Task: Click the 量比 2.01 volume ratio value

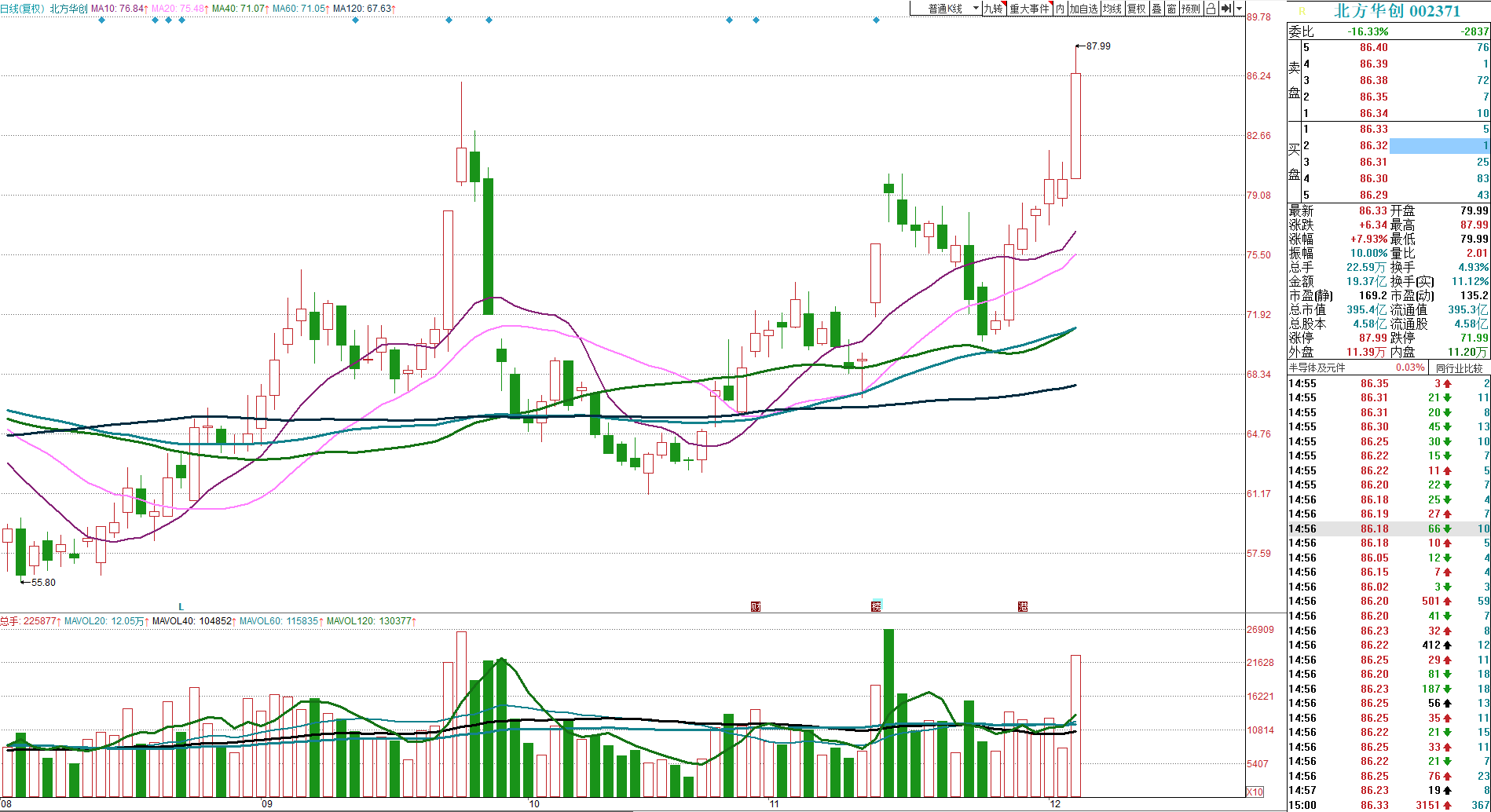Action: click(x=1478, y=253)
